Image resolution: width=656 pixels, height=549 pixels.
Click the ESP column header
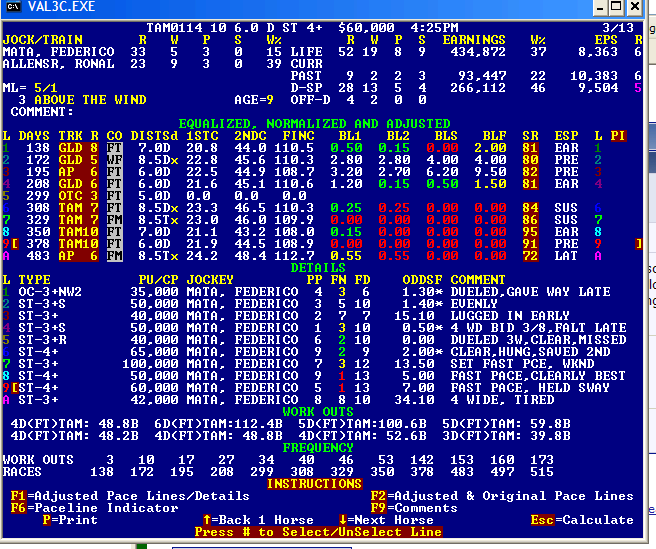pos(566,136)
